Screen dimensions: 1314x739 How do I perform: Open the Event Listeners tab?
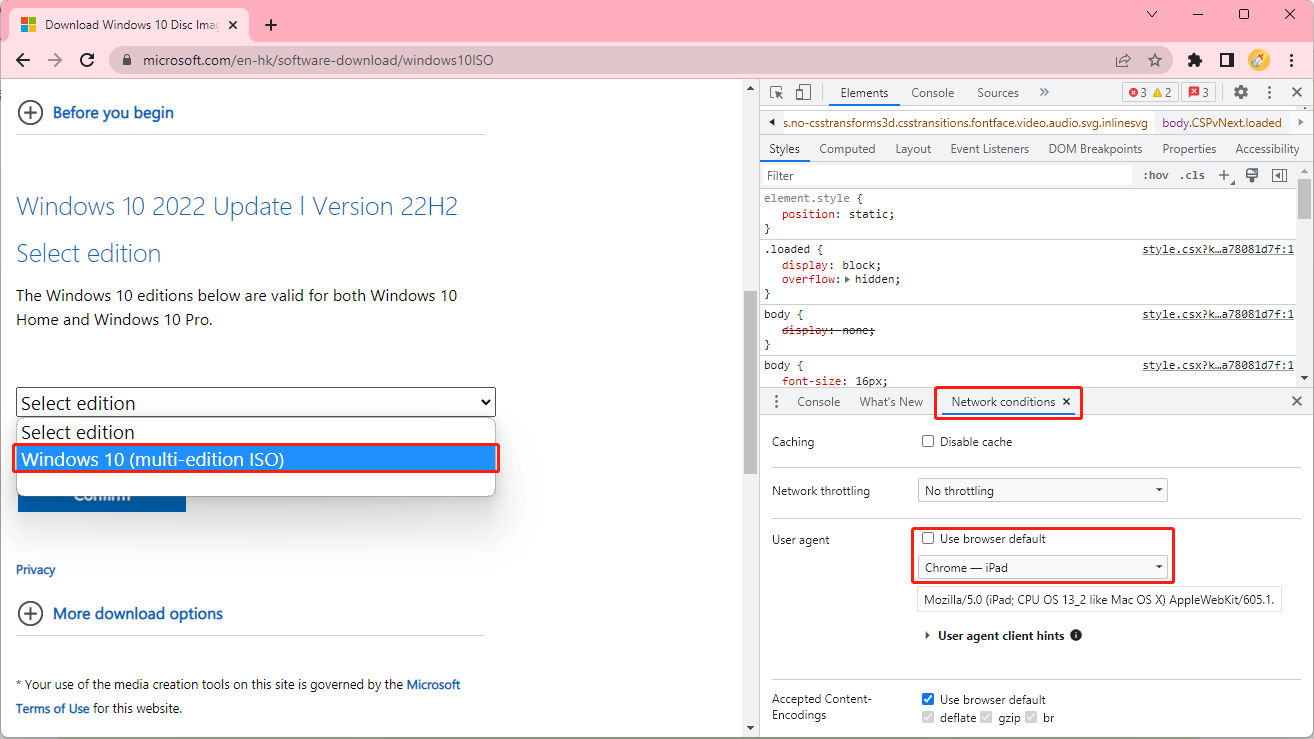[989, 149]
